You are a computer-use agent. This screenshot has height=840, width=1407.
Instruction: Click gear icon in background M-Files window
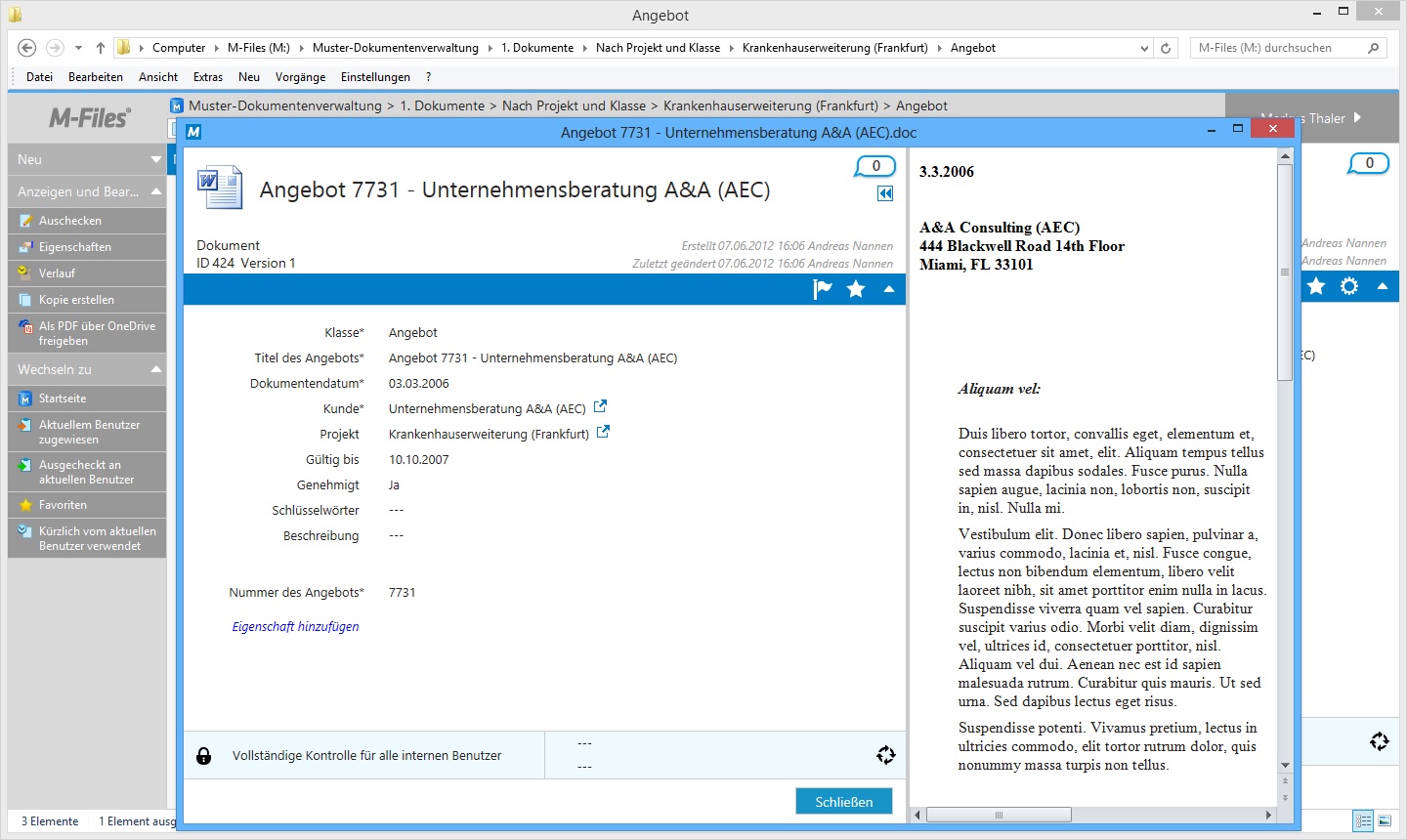click(x=1349, y=286)
